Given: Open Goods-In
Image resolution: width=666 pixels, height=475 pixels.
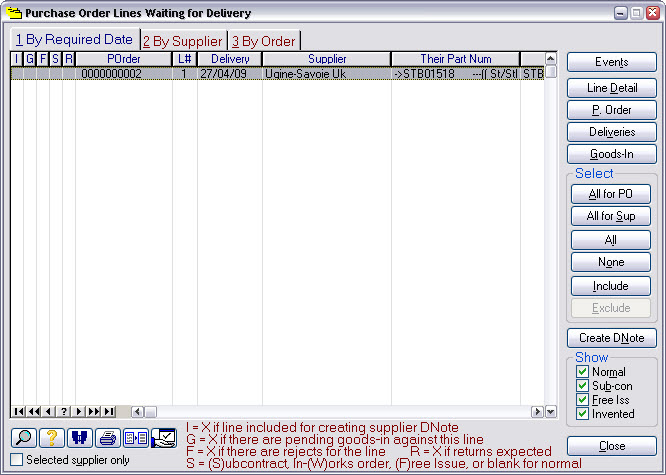Looking at the screenshot, I should 612,154.
